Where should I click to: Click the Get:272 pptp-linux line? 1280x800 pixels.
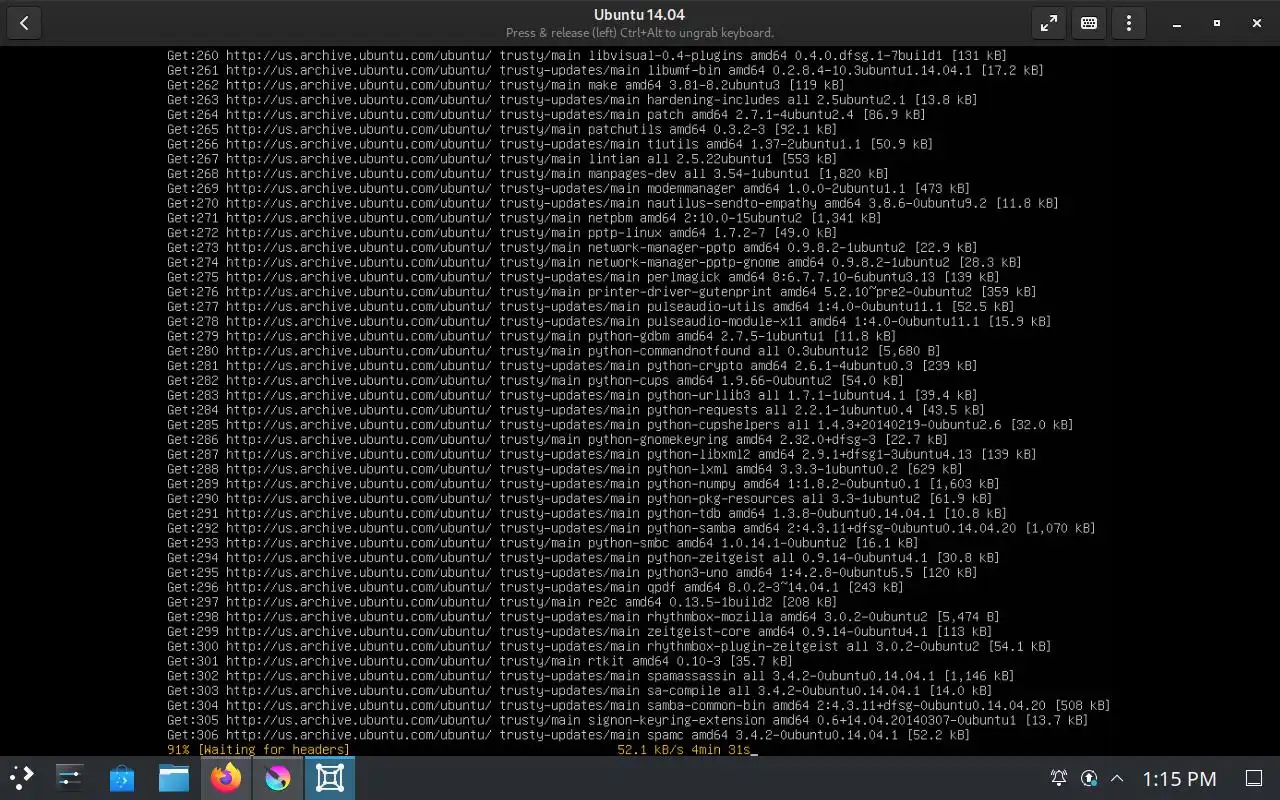pos(502,233)
